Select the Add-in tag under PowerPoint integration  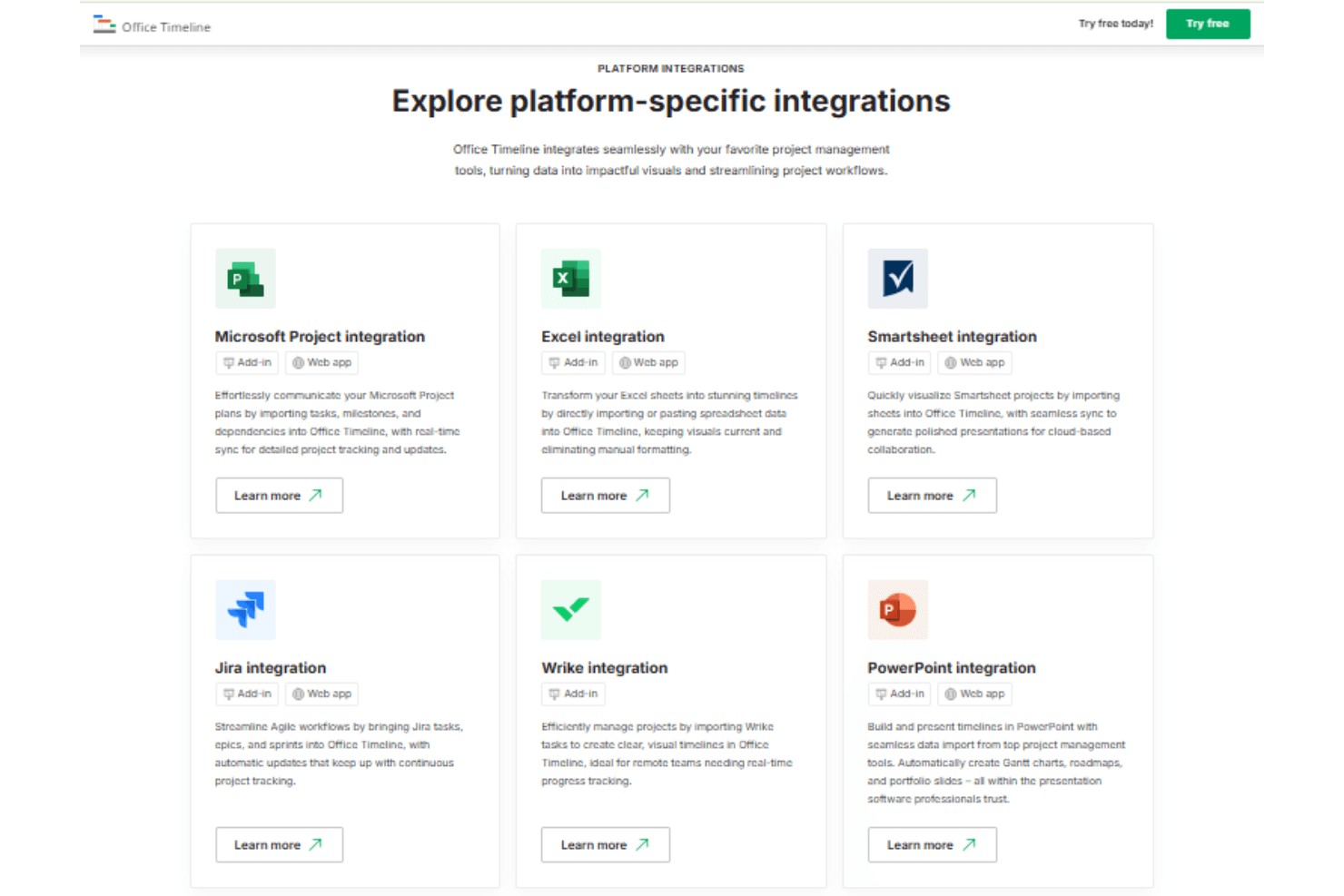click(899, 694)
